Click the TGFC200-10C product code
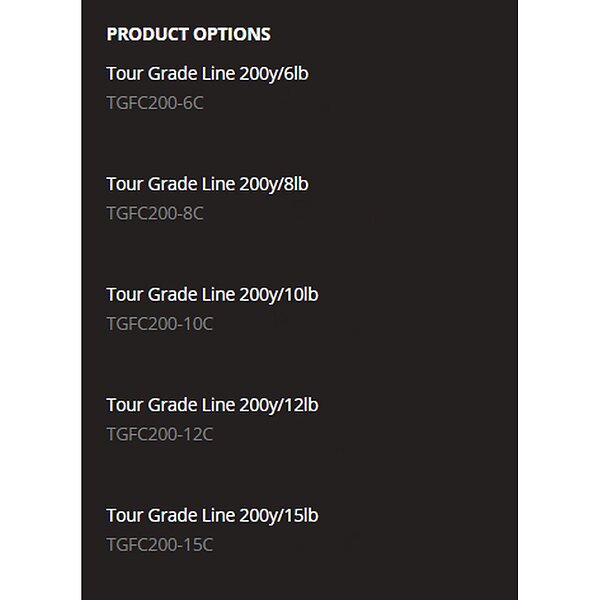Screen dimensions: 600x600 (x=160, y=324)
